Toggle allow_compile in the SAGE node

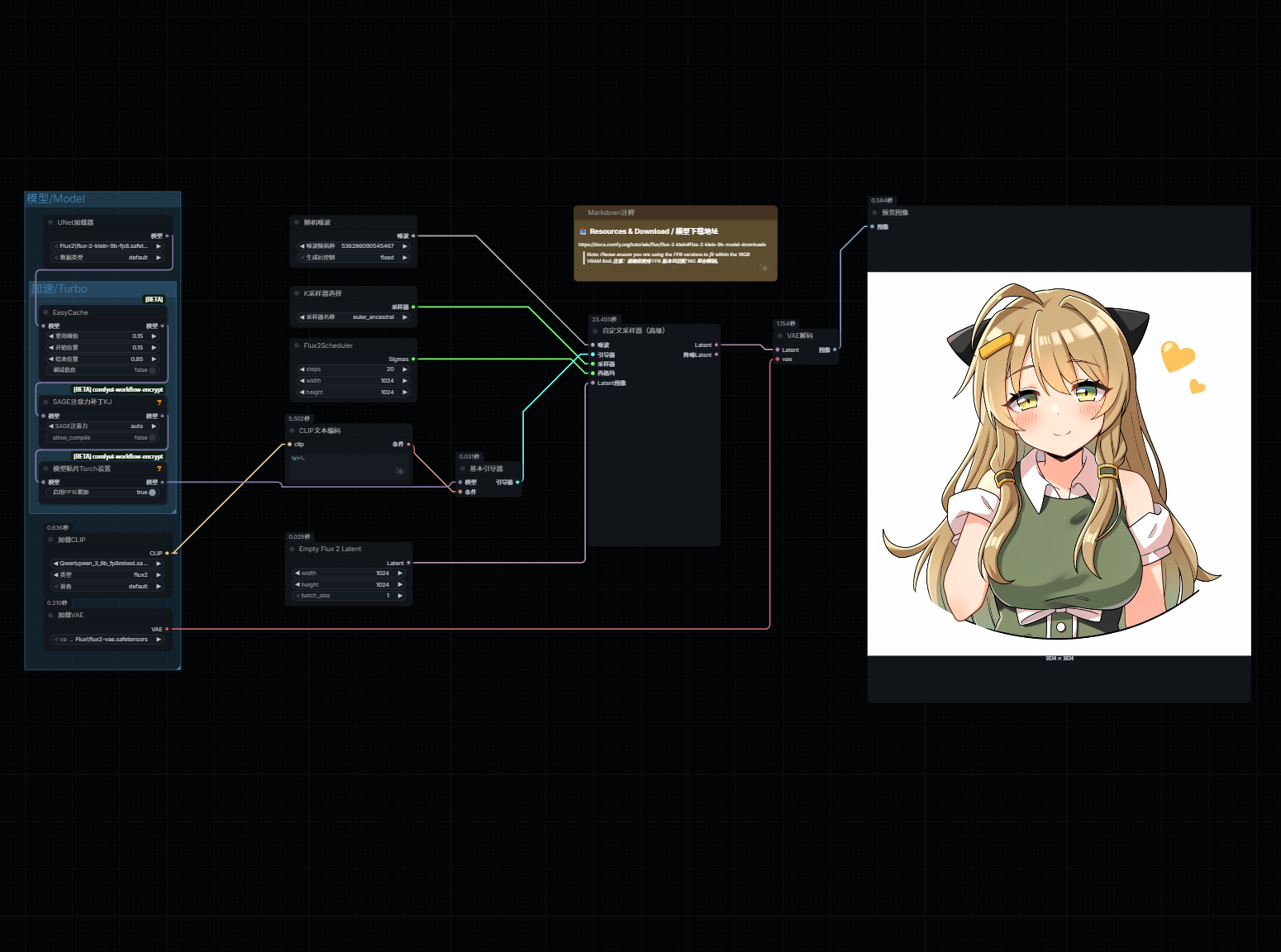point(152,438)
